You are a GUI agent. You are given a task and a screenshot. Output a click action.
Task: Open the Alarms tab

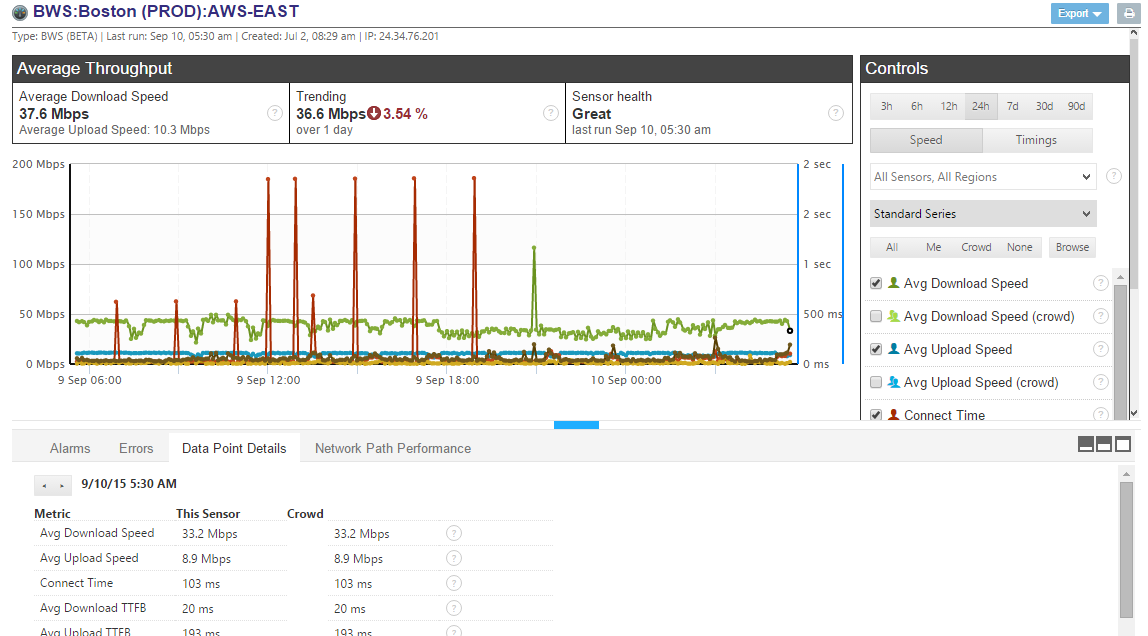[70, 449]
